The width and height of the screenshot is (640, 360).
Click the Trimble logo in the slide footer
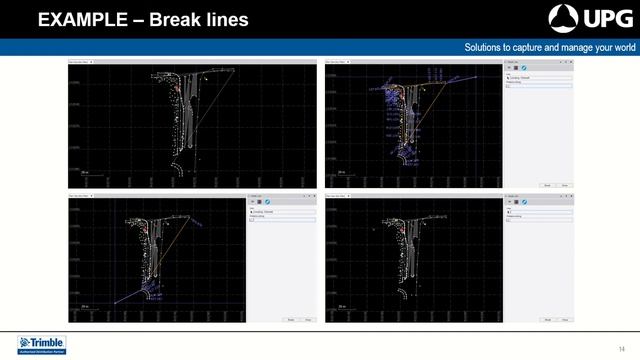(x=42, y=345)
